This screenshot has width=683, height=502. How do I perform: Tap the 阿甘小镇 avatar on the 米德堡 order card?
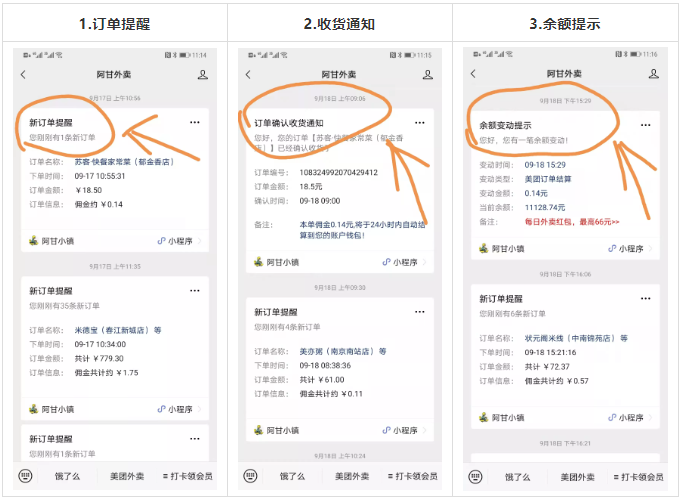[34, 409]
